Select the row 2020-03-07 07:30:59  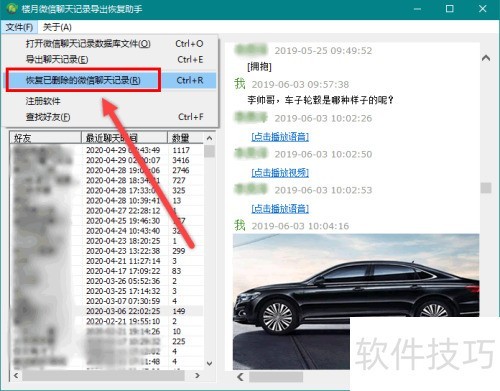tap(107, 301)
